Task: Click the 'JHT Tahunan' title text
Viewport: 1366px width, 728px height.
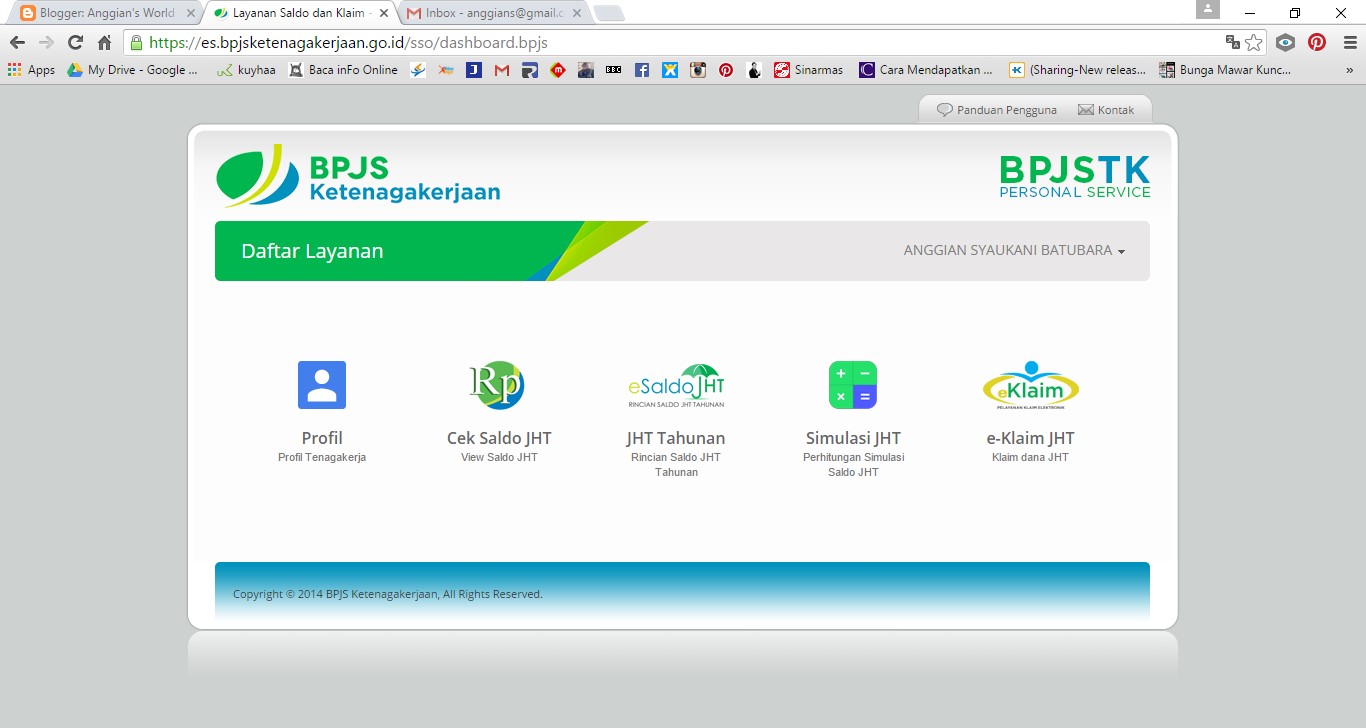Action: [x=676, y=438]
